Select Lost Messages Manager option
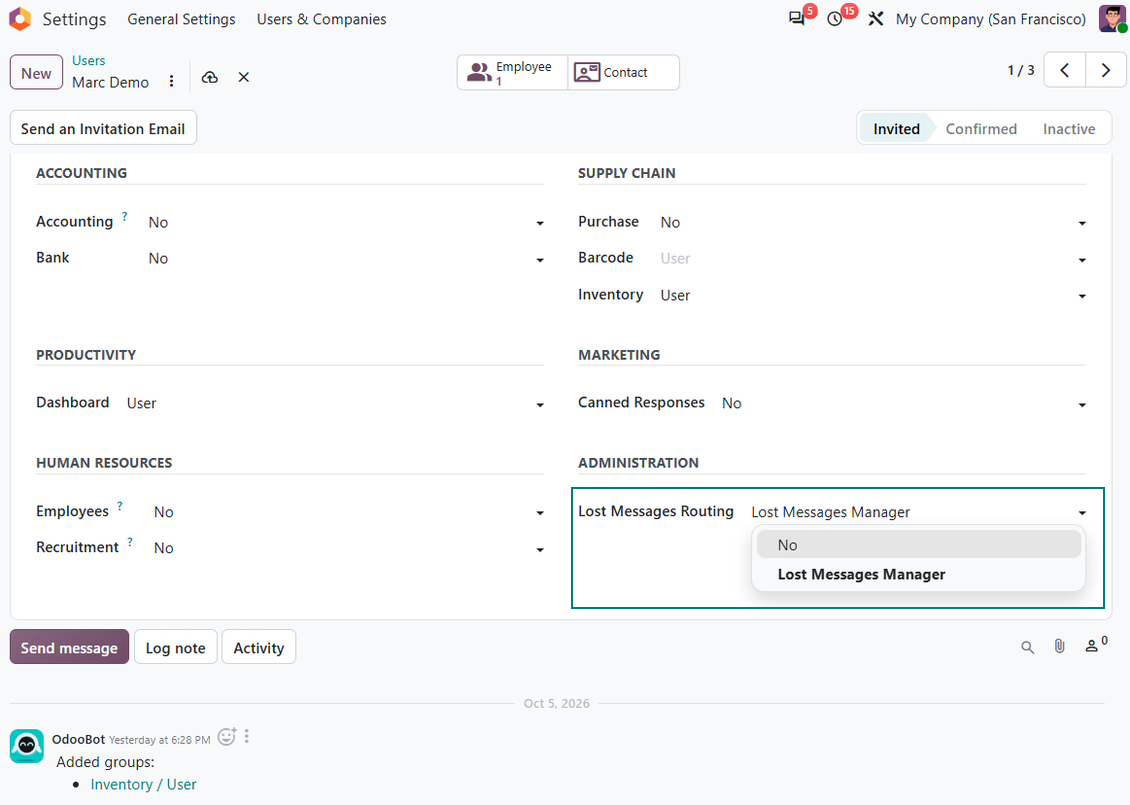 918,574
